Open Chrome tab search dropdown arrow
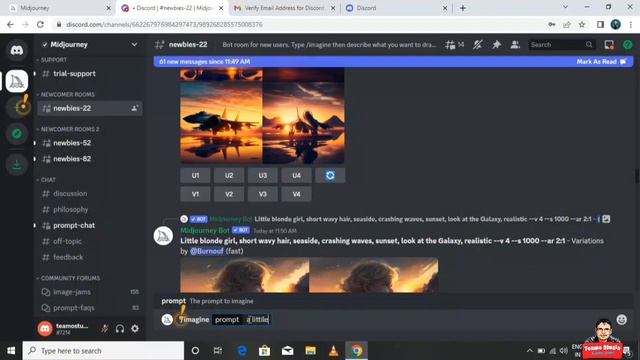This screenshot has height=360, width=640. coord(565,7)
